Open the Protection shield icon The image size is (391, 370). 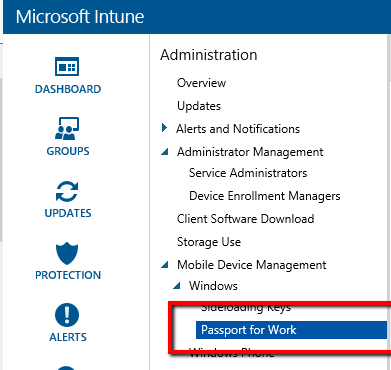tap(67, 253)
